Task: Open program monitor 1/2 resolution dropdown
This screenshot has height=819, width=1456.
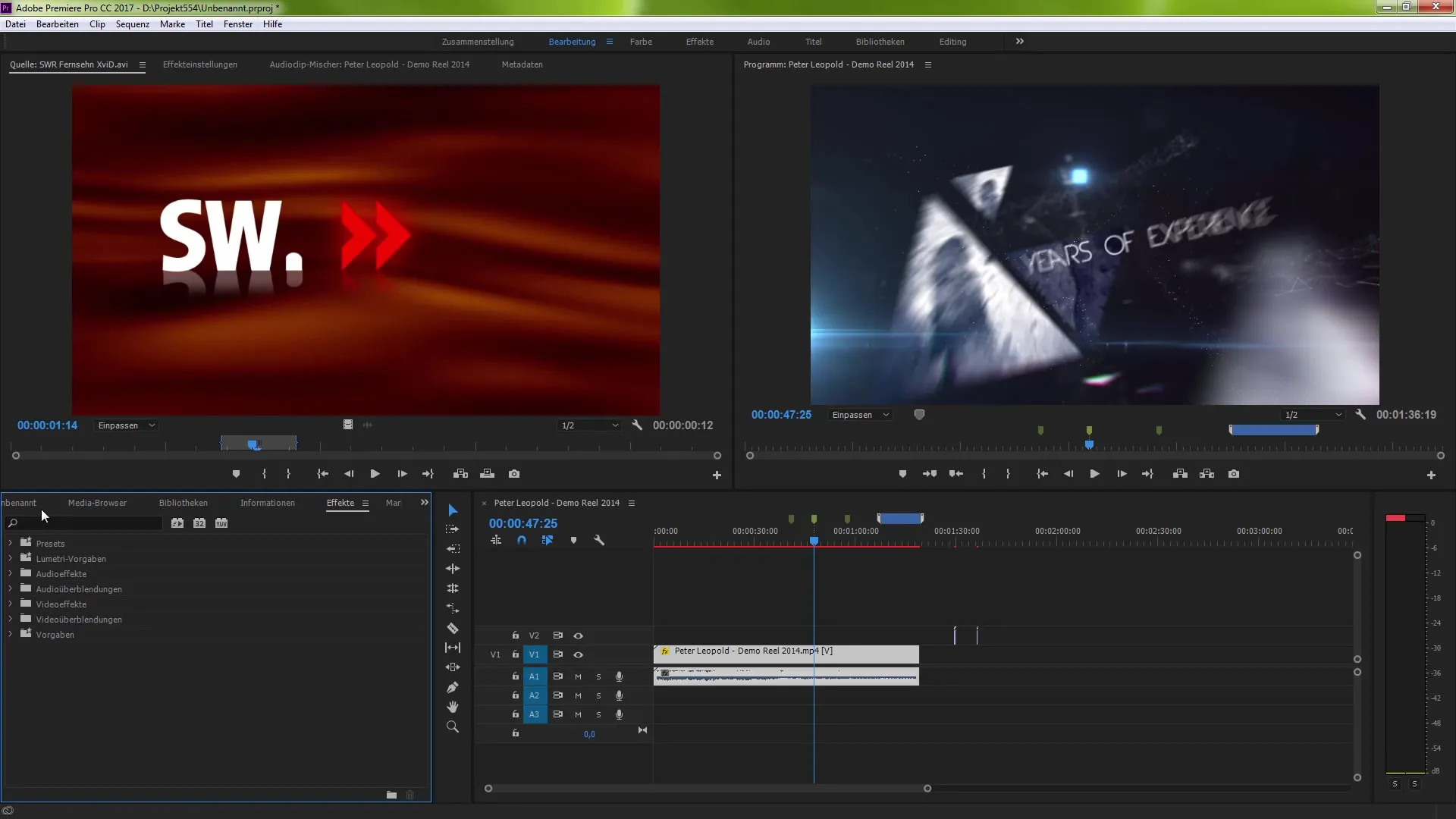Action: coord(1313,415)
